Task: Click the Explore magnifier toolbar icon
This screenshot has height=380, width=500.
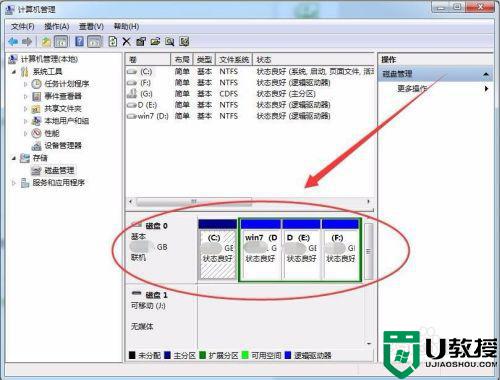Action: click(170, 42)
